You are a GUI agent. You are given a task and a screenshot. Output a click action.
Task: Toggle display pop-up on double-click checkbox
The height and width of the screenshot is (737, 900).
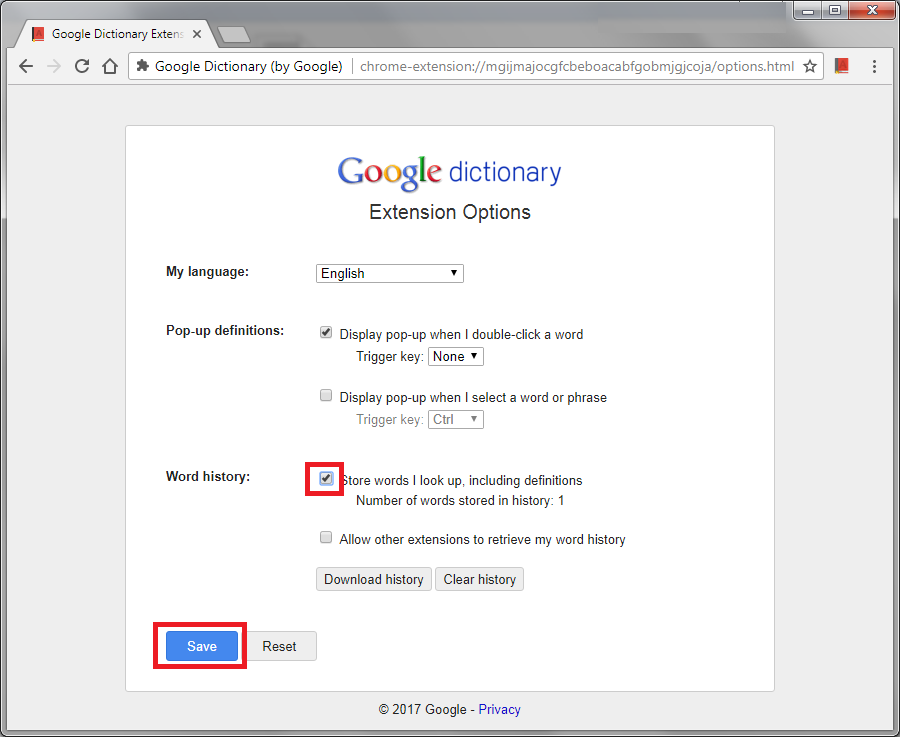(326, 333)
